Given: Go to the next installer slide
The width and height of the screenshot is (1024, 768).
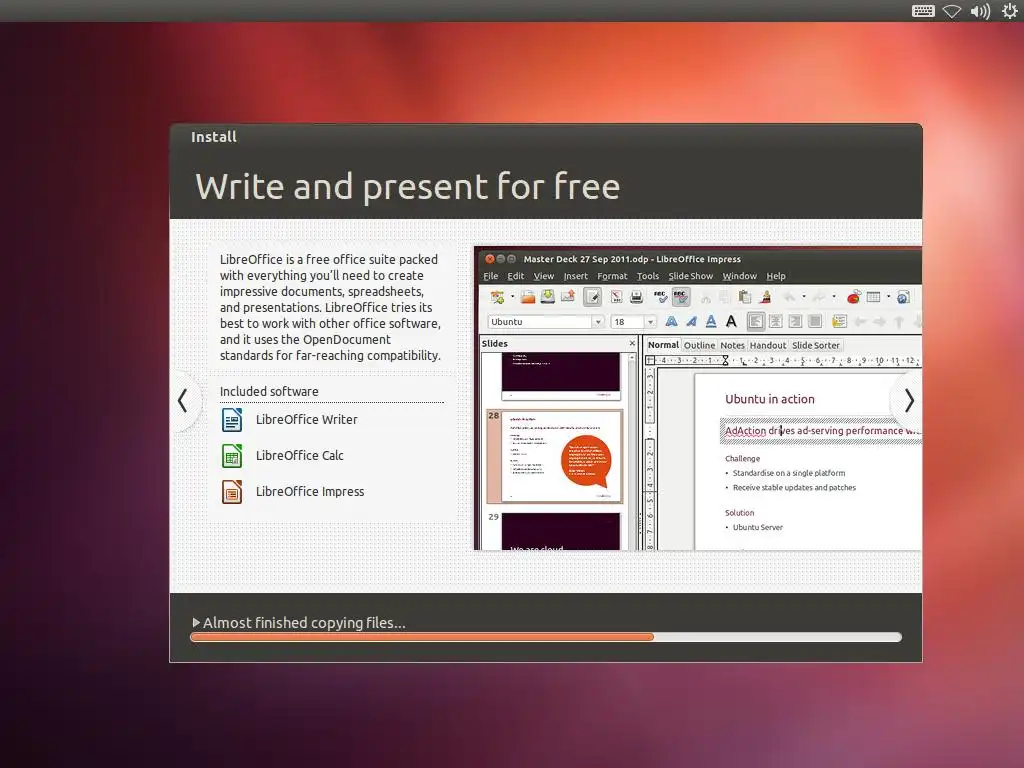Looking at the screenshot, I should 908,400.
